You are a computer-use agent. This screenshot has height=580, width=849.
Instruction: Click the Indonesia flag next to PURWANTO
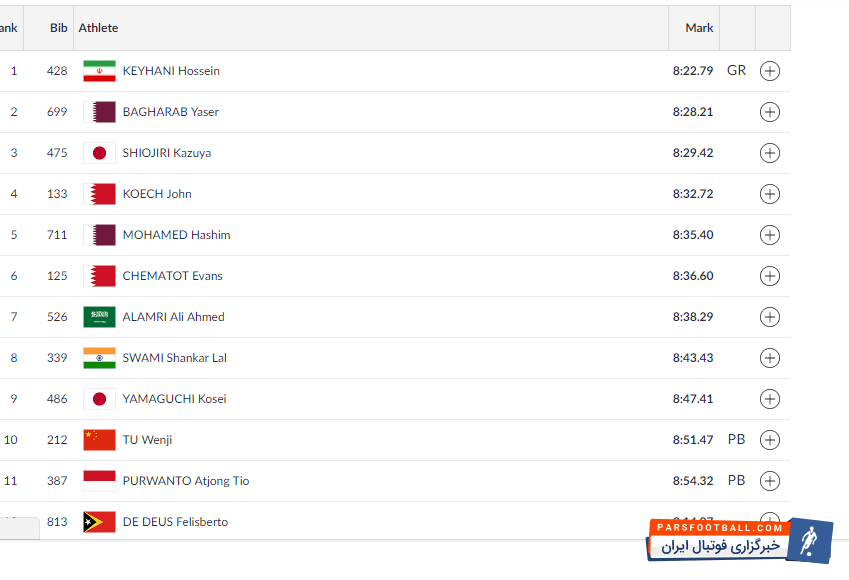tap(99, 481)
